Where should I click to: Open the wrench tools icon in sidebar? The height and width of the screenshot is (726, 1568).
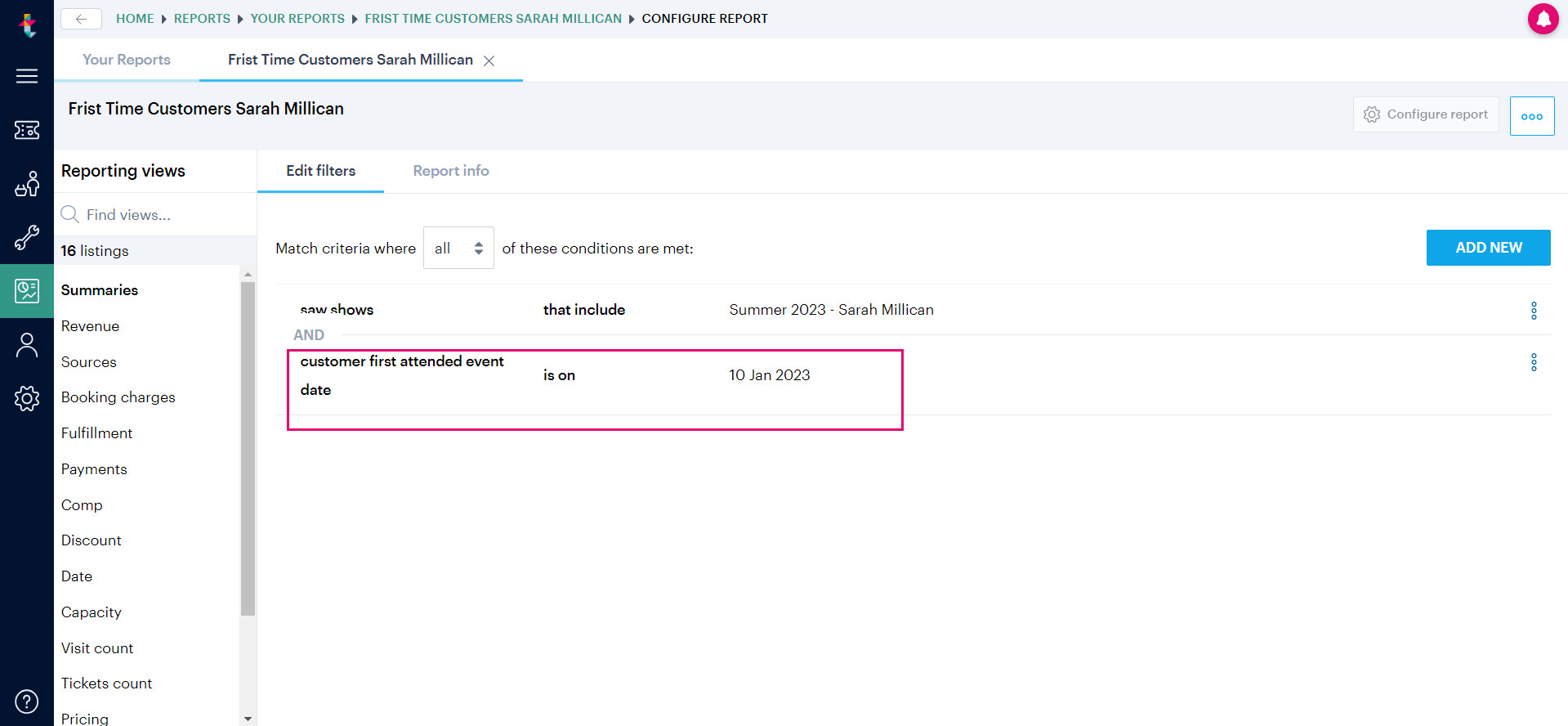27,238
